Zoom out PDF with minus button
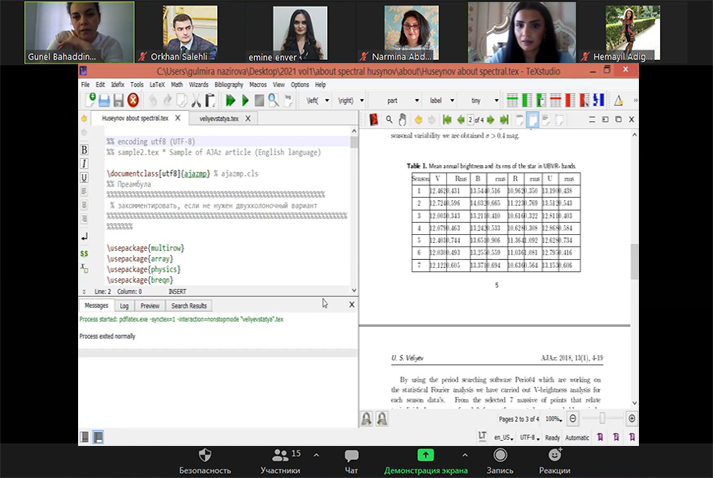 pos(573,418)
